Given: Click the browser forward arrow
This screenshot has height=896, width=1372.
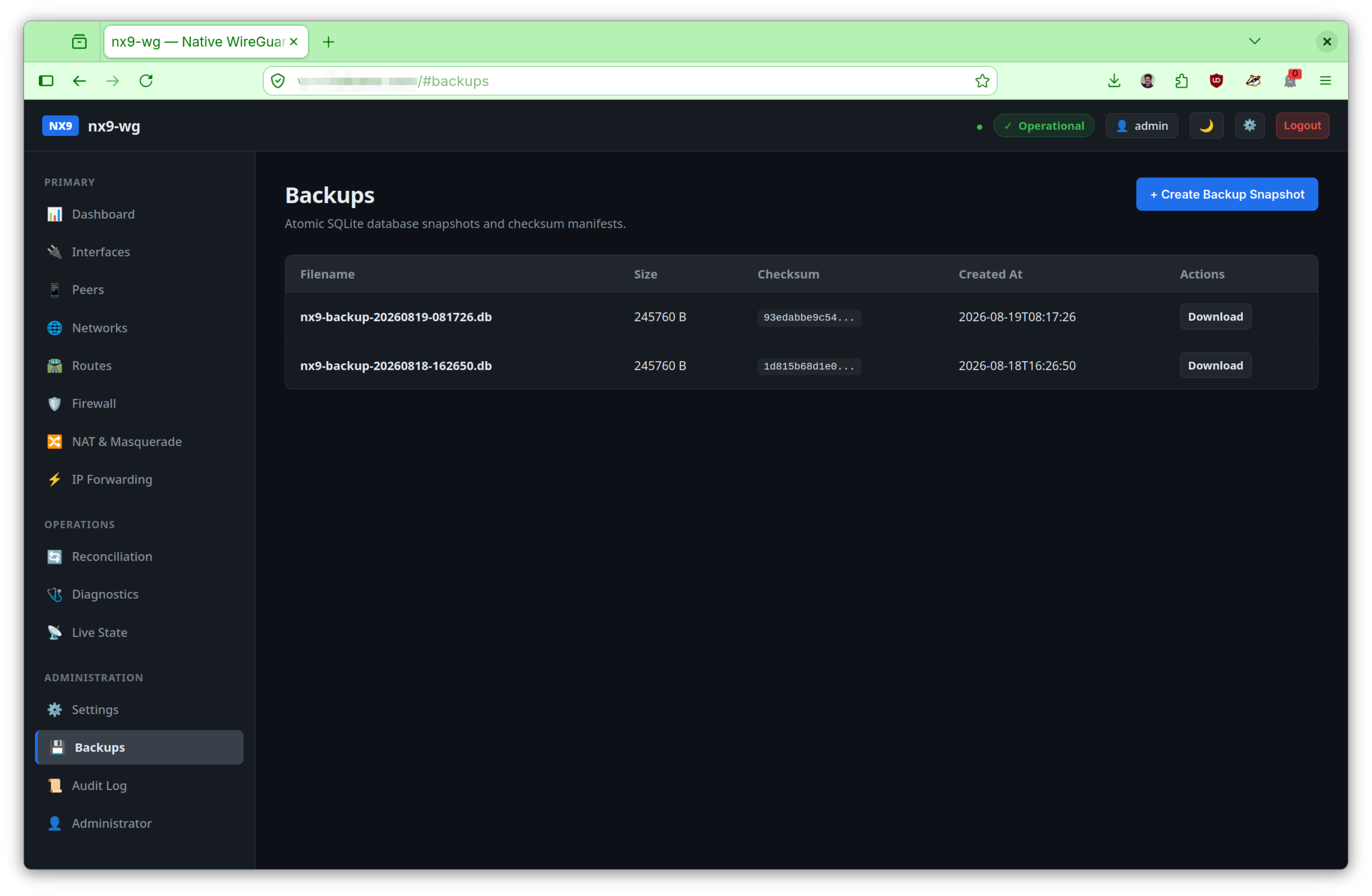Looking at the screenshot, I should pyautogui.click(x=113, y=80).
